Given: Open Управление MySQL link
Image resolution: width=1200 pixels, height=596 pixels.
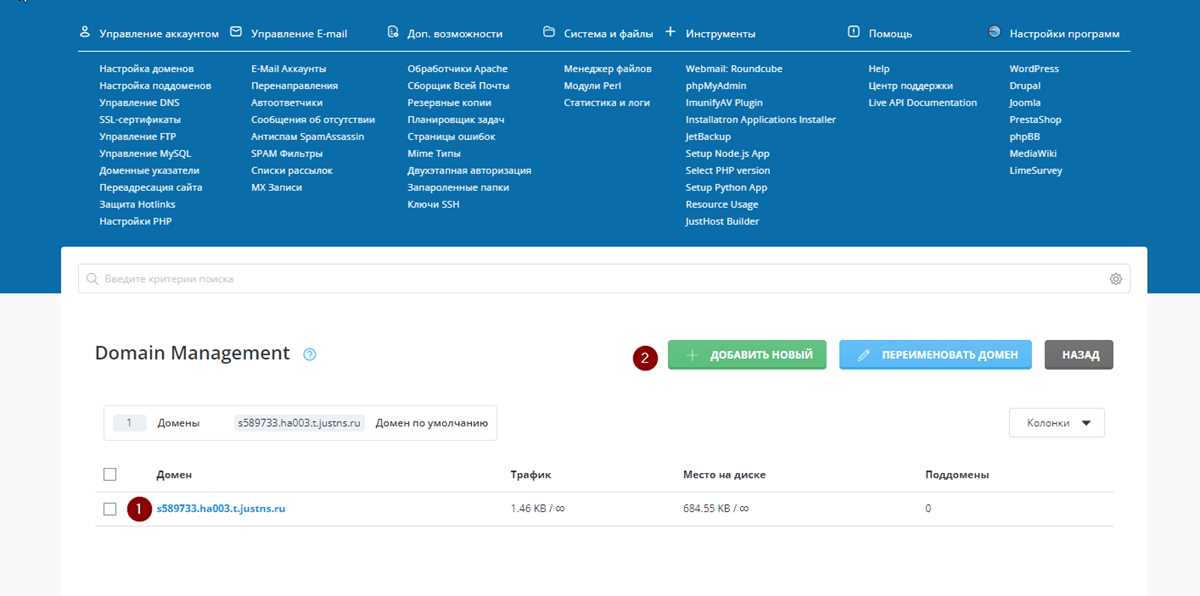Looking at the screenshot, I should click(x=145, y=154).
